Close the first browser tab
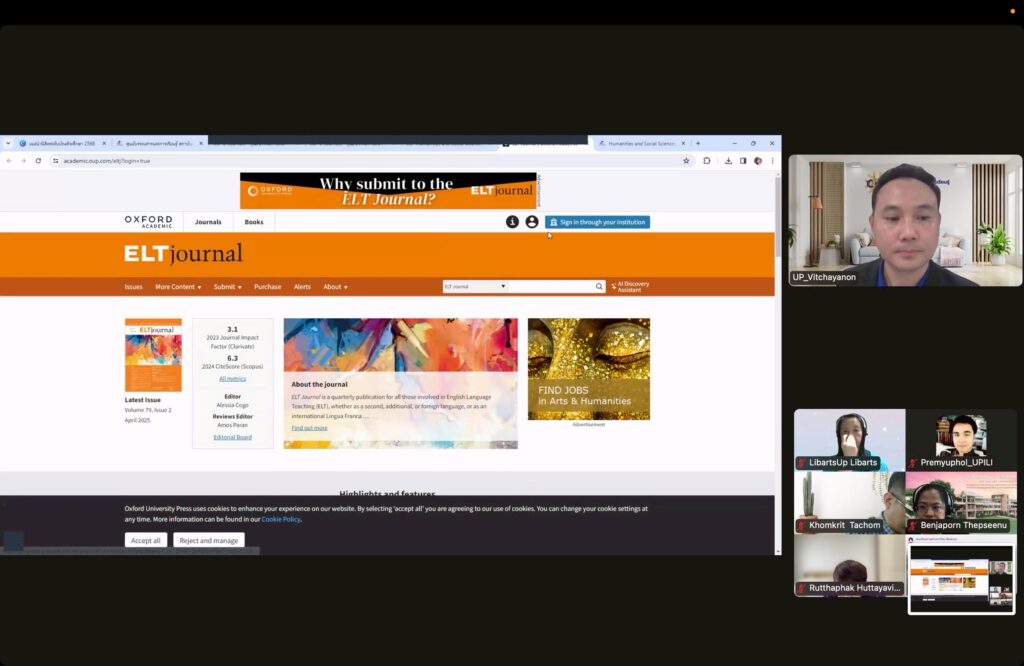1024x666 pixels. [104, 143]
